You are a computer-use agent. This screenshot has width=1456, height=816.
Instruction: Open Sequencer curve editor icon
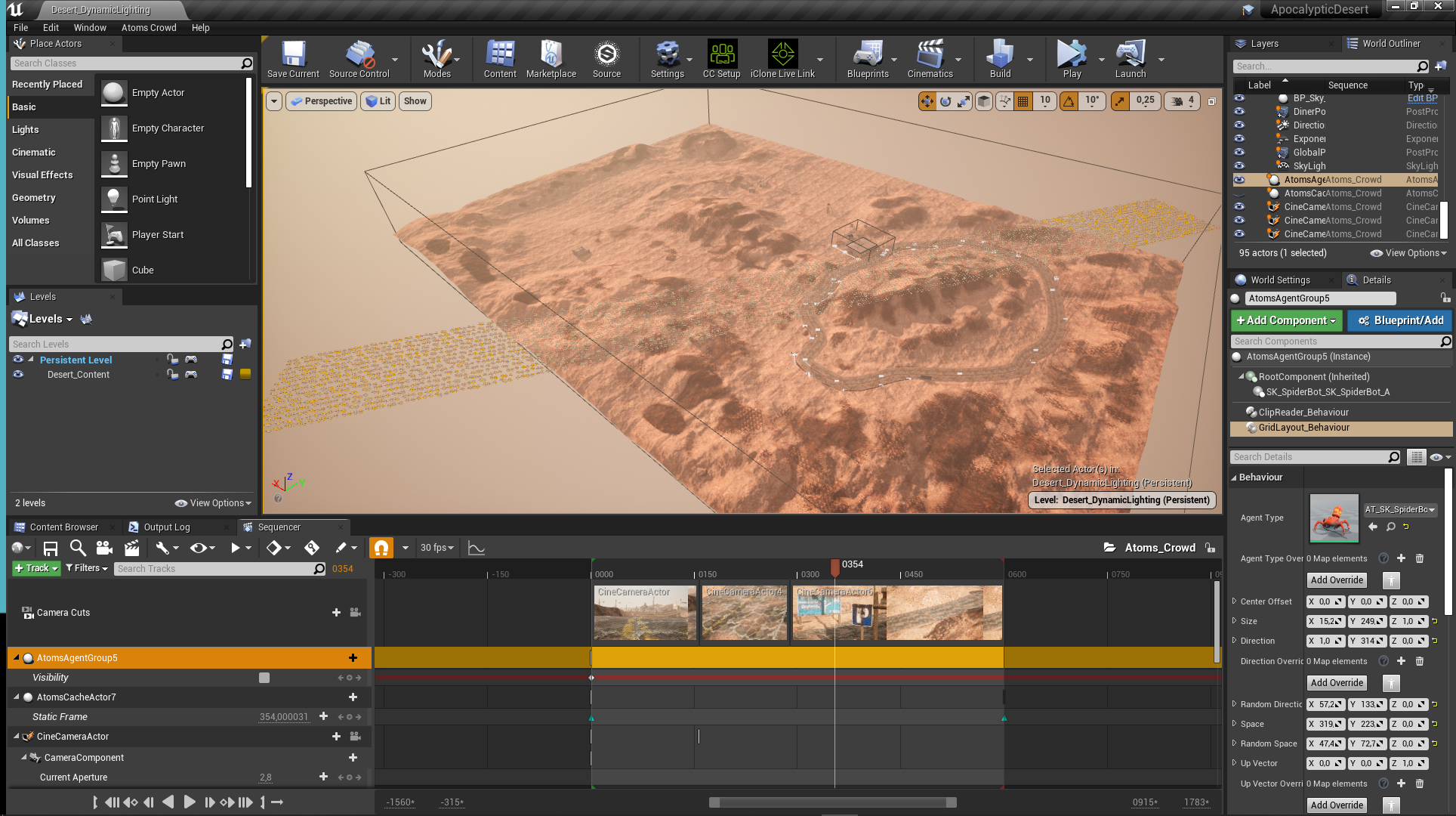pyautogui.click(x=477, y=548)
